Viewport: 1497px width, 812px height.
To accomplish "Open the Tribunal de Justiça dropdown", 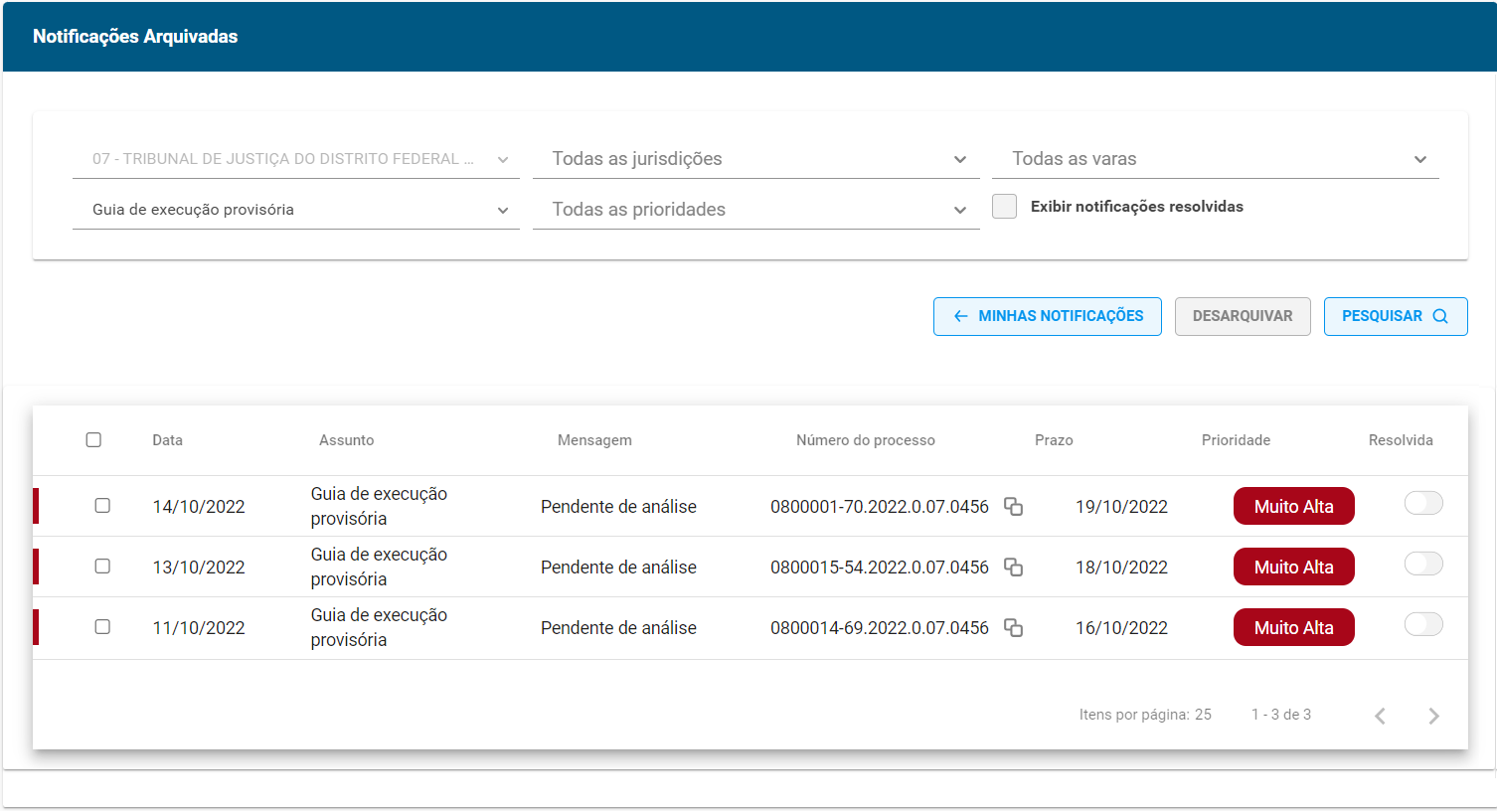I will point(296,159).
